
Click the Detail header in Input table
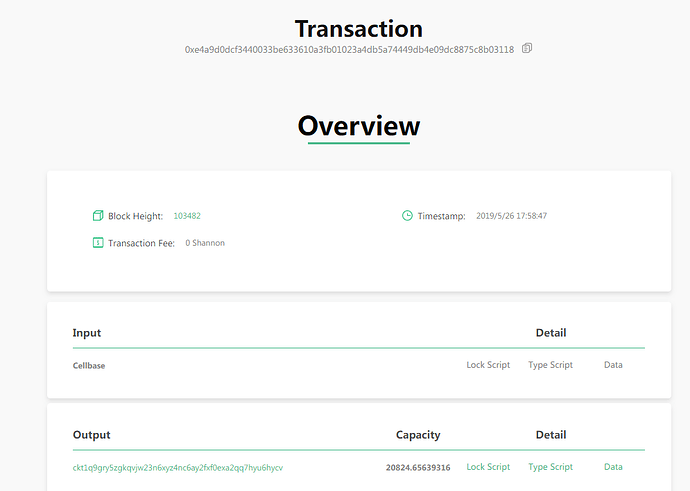[551, 333]
